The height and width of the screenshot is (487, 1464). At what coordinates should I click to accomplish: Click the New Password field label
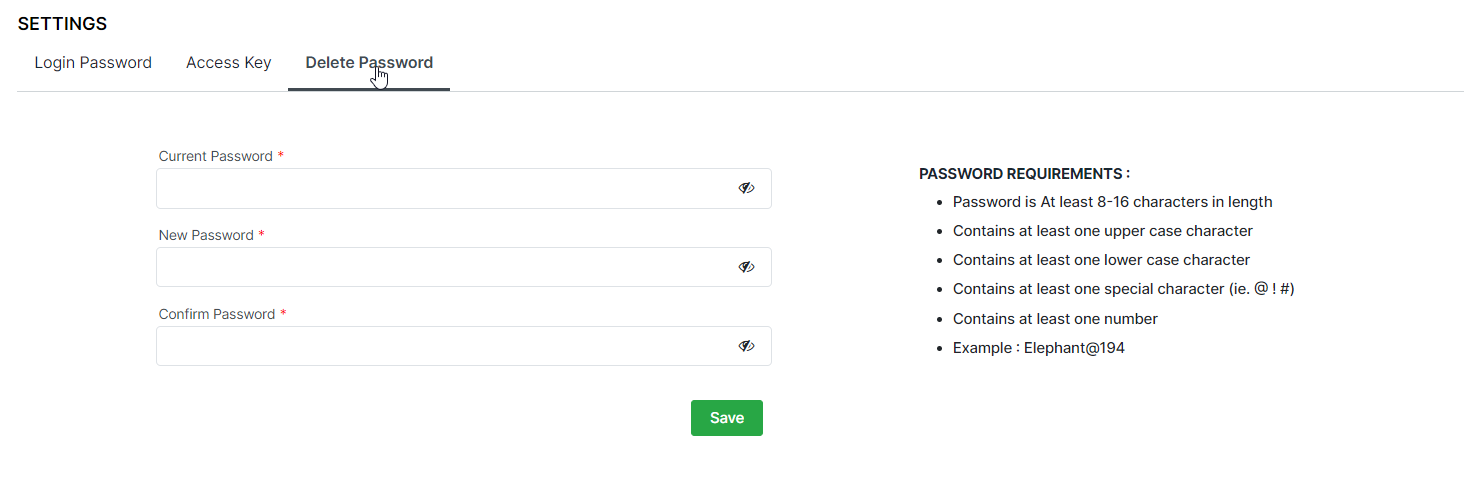coord(206,235)
